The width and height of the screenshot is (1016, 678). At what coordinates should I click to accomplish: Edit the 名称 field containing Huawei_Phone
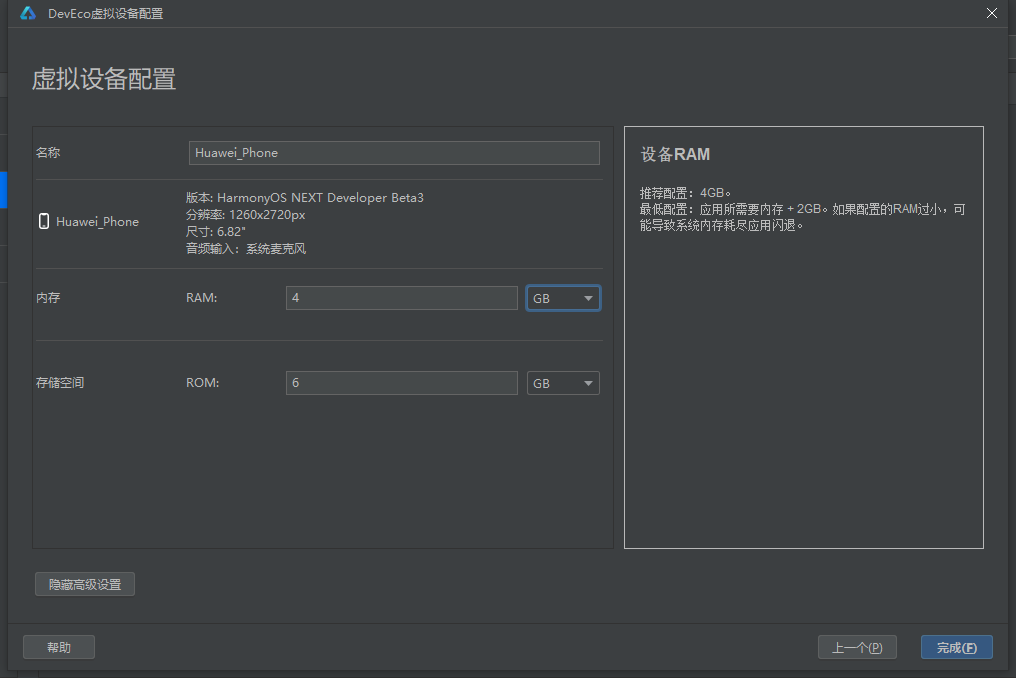pos(394,153)
